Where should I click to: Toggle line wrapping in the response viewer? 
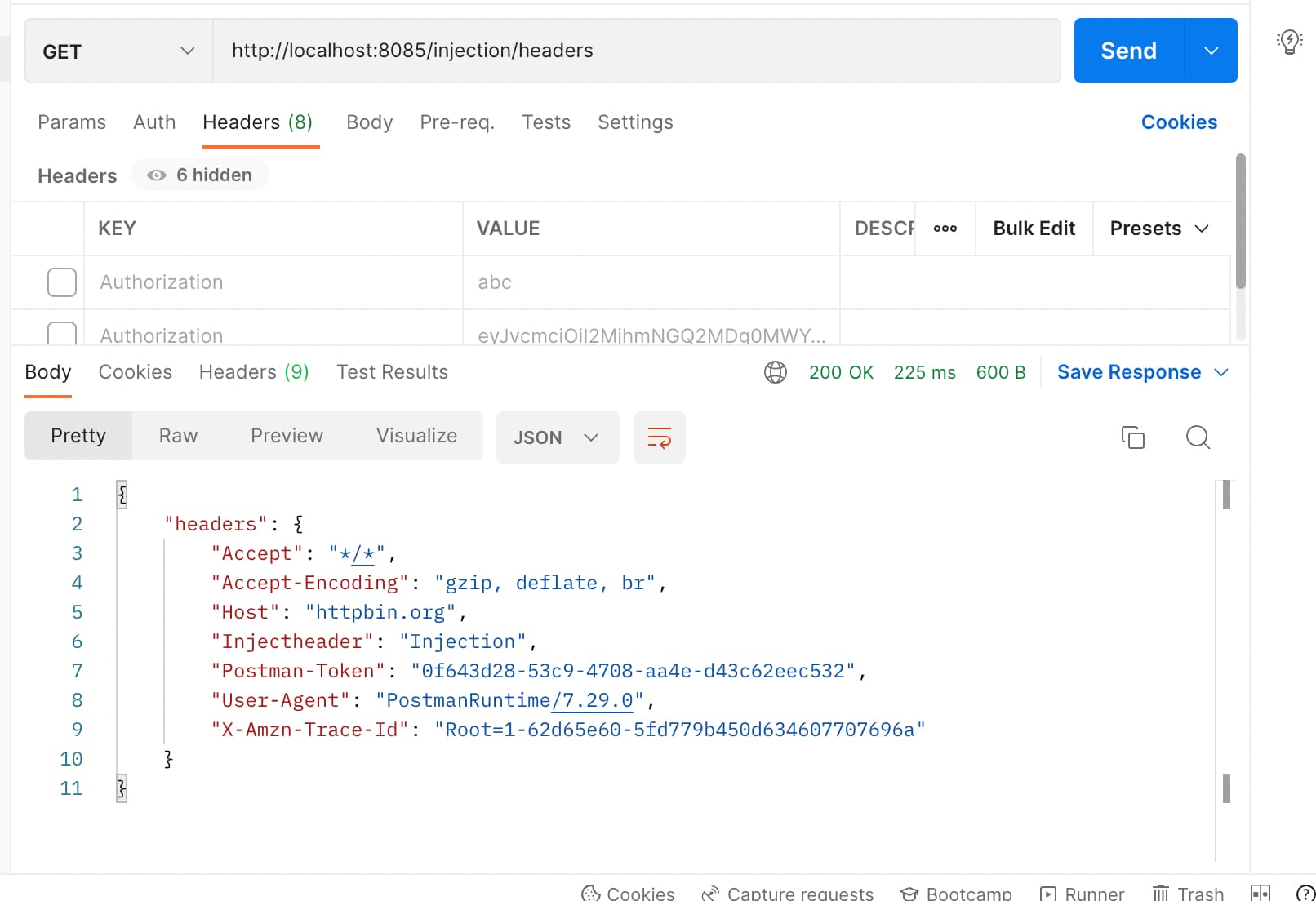[659, 437]
